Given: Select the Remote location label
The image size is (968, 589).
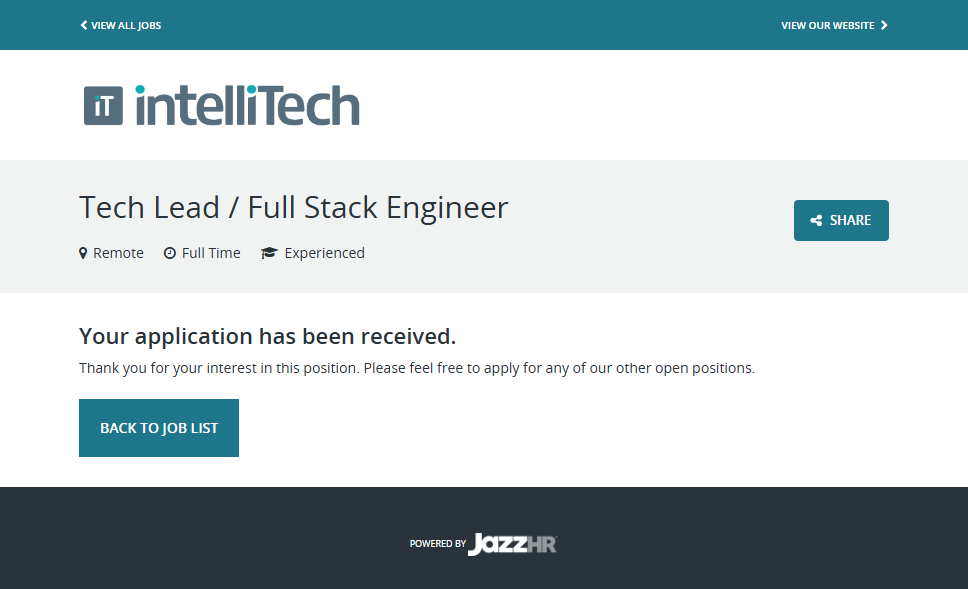Looking at the screenshot, I should [x=118, y=253].
